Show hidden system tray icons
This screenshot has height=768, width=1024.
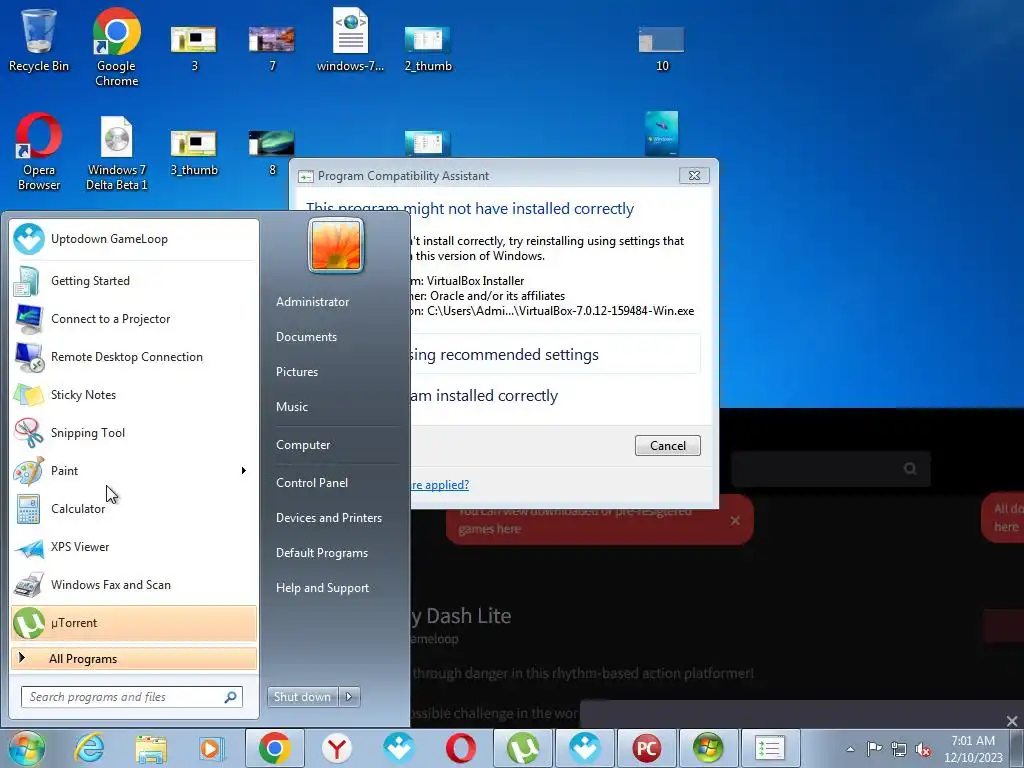[x=850, y=749]
